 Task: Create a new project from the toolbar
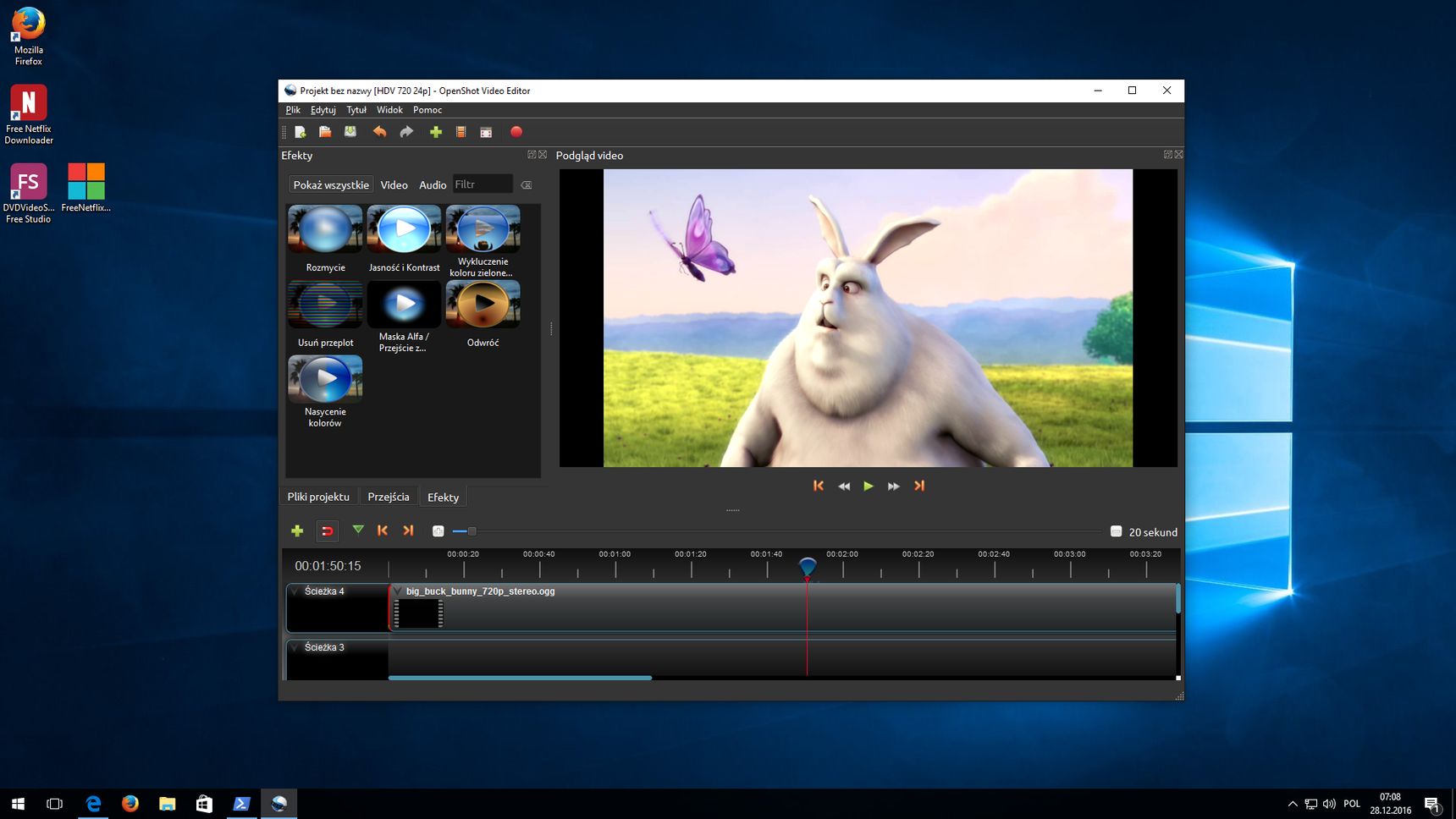tap(300, 132)
